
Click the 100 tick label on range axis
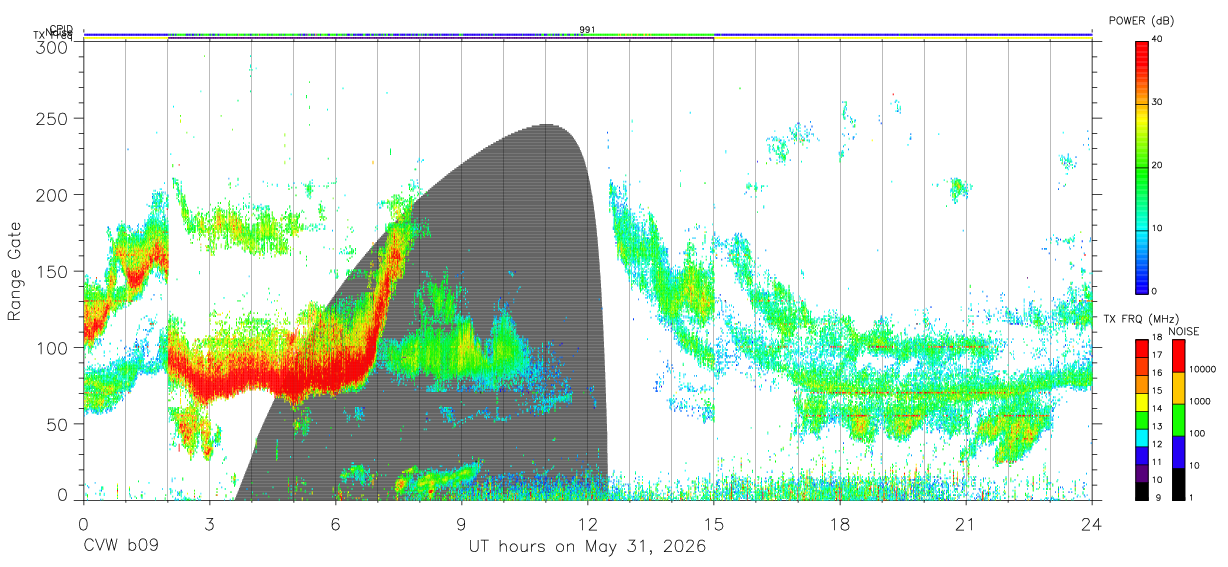[x=51, y=347]
